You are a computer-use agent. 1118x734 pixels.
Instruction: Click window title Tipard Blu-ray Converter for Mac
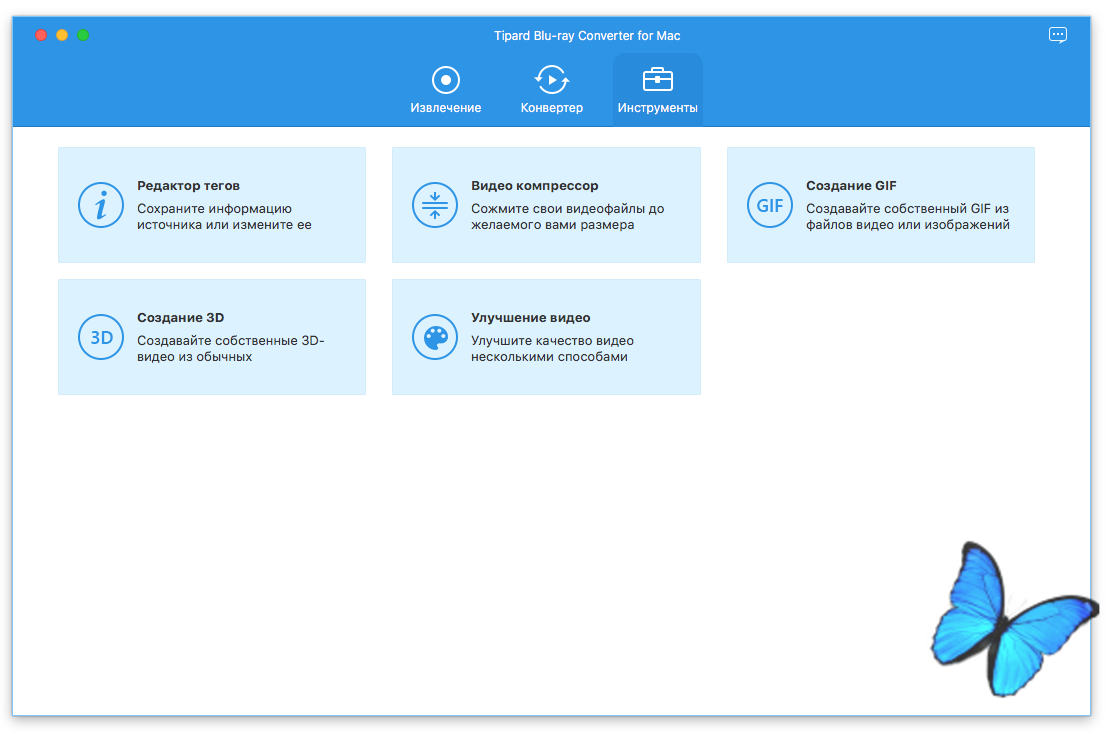coord(587,36)
